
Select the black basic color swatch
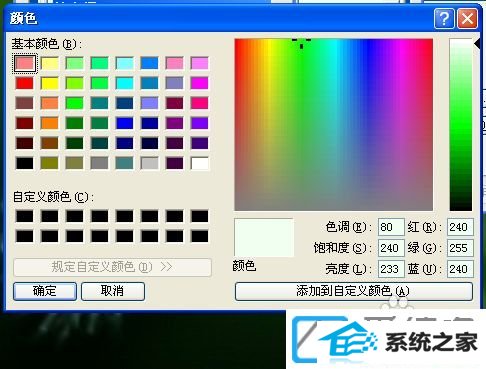pyautogui.click(x=24, y=163)
